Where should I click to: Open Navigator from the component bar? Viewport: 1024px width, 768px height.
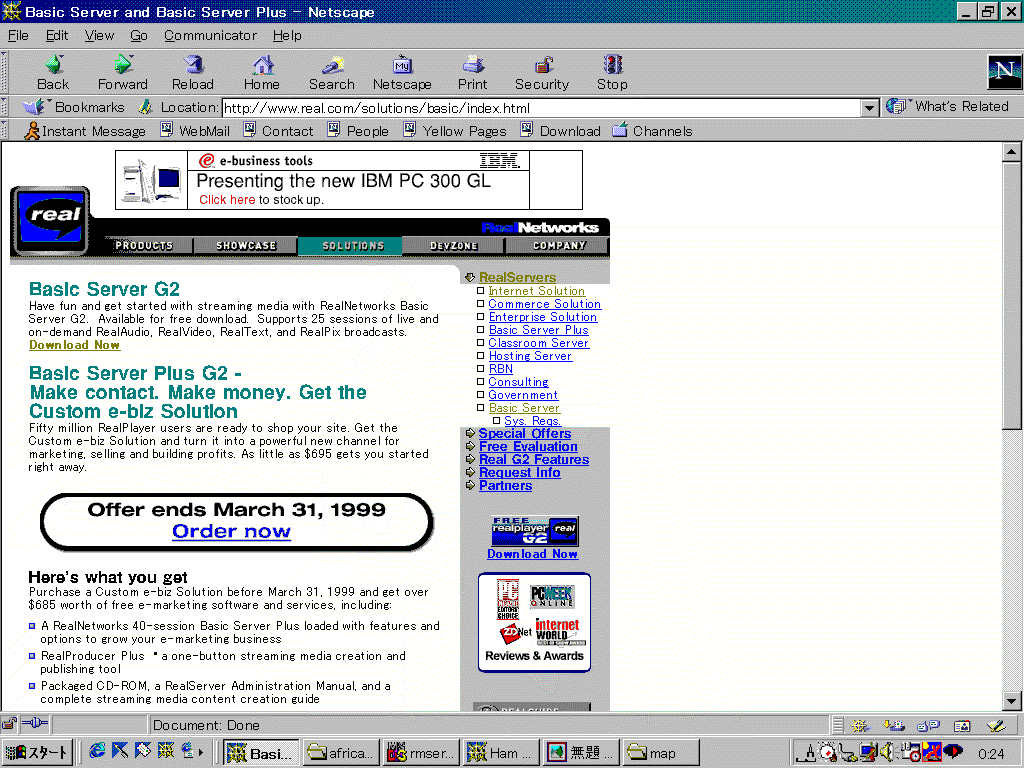pyautogui.click(x=860, y=725)
